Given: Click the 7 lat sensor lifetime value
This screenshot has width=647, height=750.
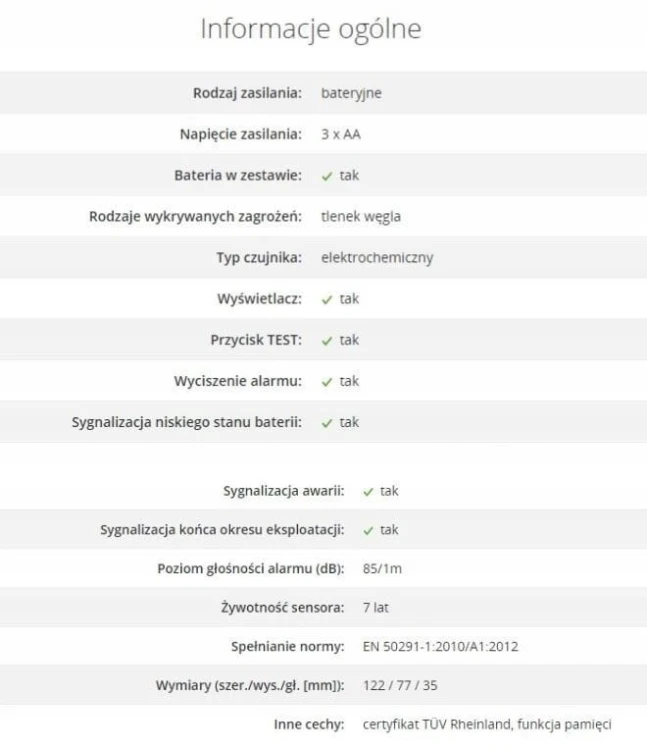Looking at the screenshot, I should point(376,607).
